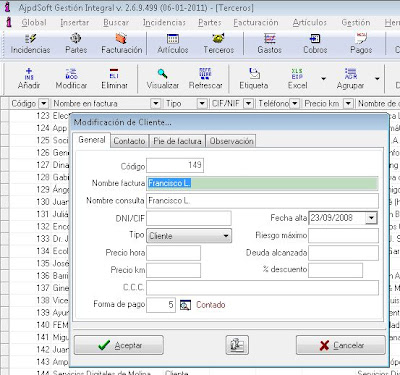Click the Deuda alcanzada input field
Image resolution: width=400 pixels, height=375 pixels.
343,253
